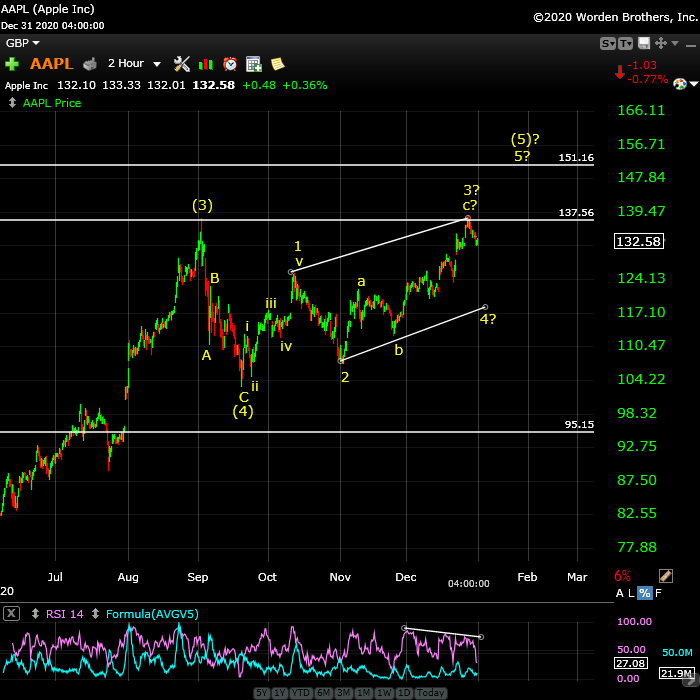Viewport: 700px width, 700px height.
Task: Click the ruler scale-edit icon near 6%
Action: (x=665, y=576)
